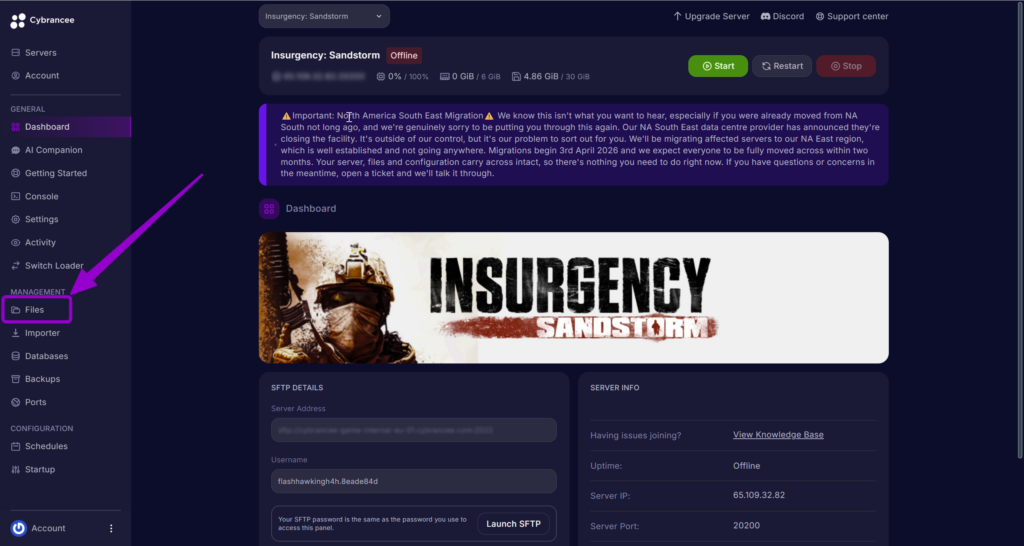Click the Getting Started globe icon
Screen dimensions: 1024x546
click(x=16, y=173)
